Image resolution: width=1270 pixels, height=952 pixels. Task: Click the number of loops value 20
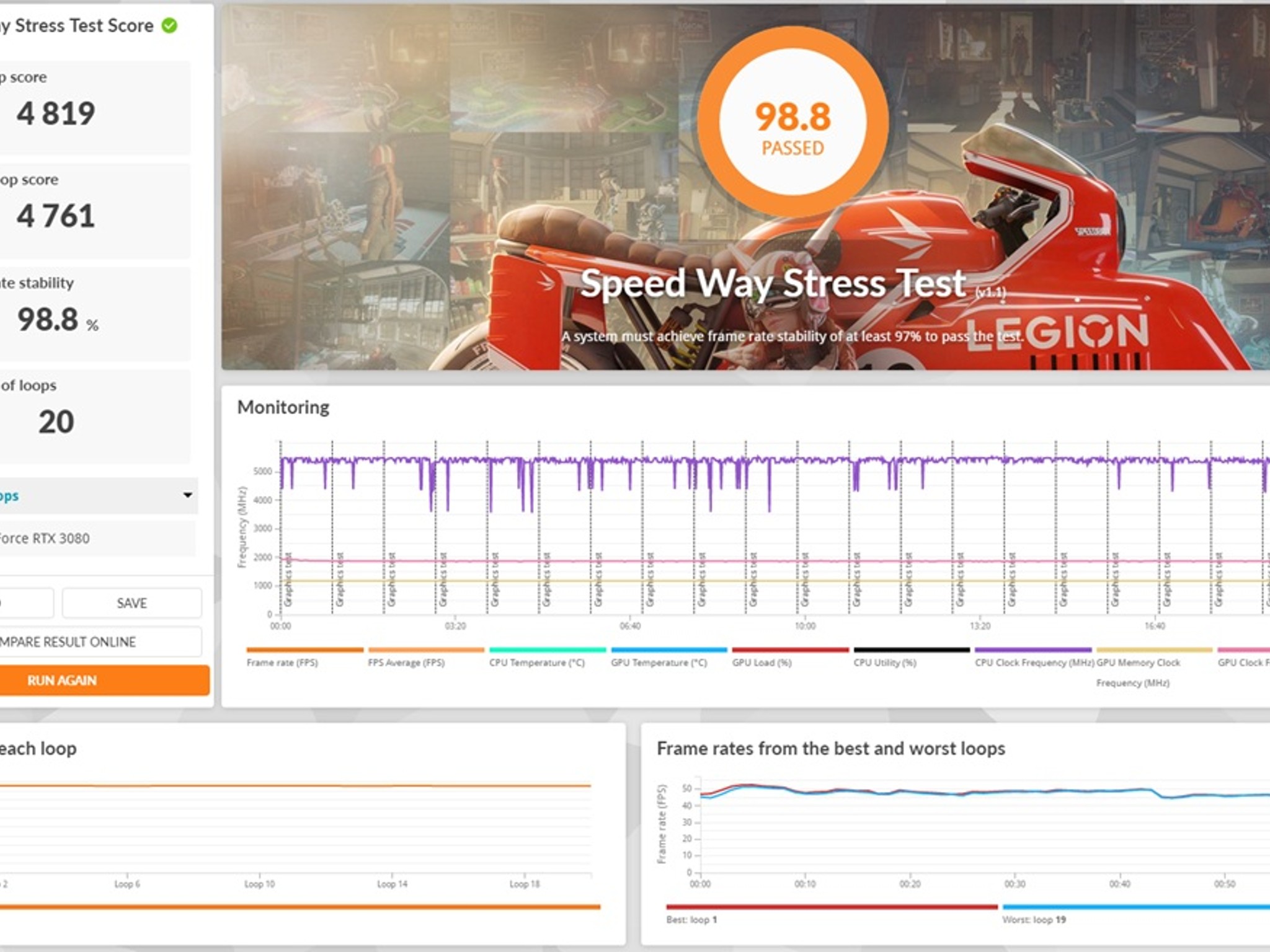click(x=56, y=422)
